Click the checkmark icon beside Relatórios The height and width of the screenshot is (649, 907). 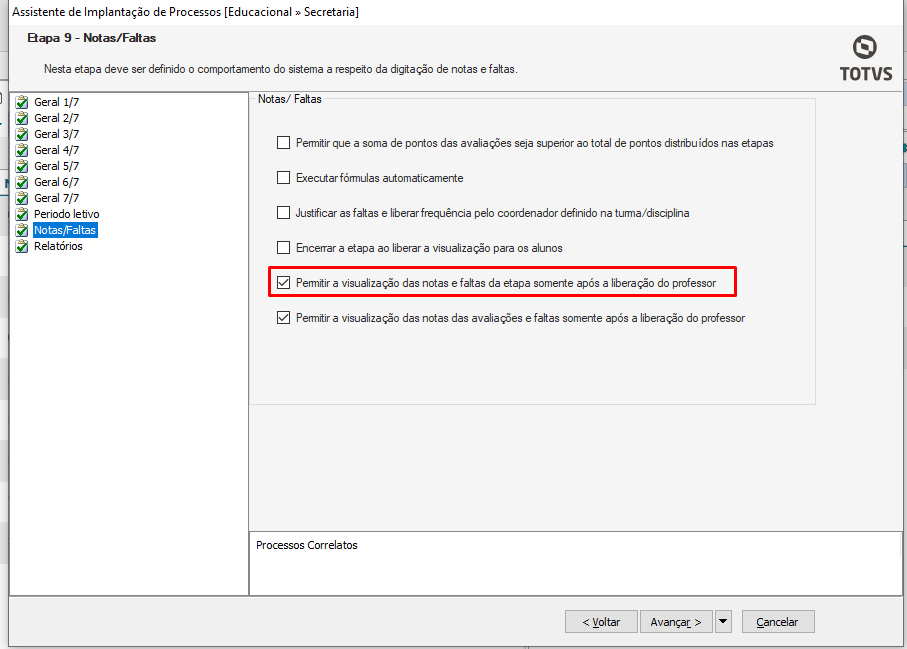point(22,246)
